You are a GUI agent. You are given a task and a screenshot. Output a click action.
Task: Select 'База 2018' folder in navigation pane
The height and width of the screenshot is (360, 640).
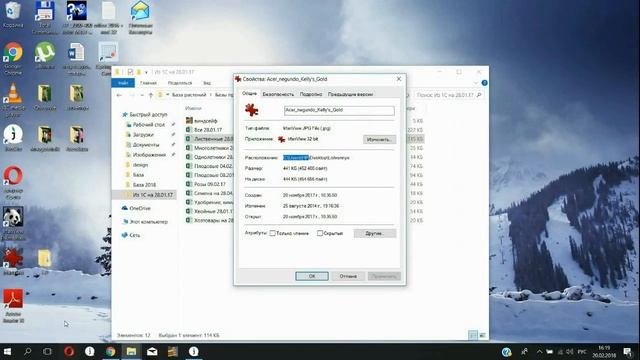pos(144,185)
